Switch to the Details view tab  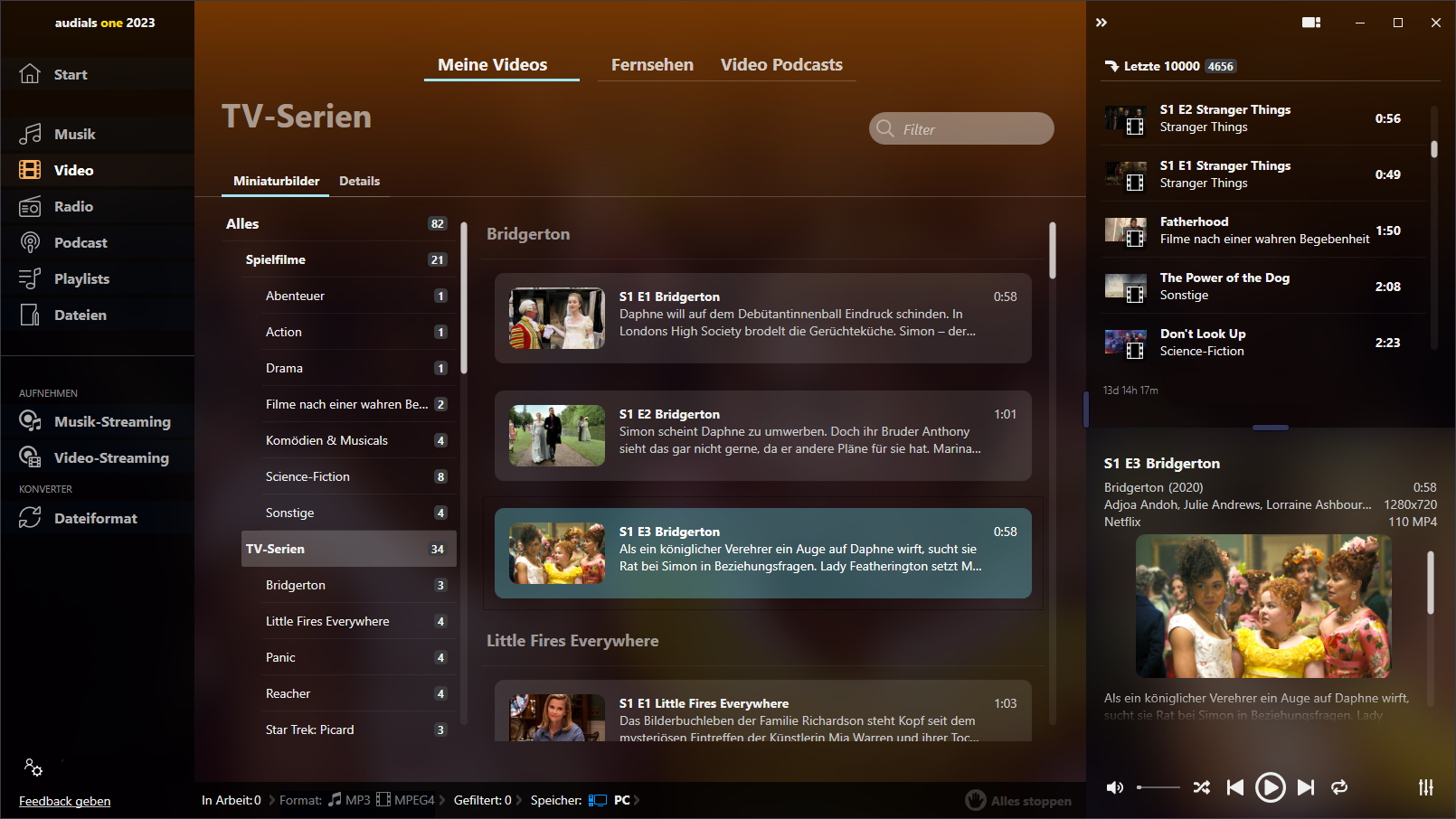pos(359,181)
